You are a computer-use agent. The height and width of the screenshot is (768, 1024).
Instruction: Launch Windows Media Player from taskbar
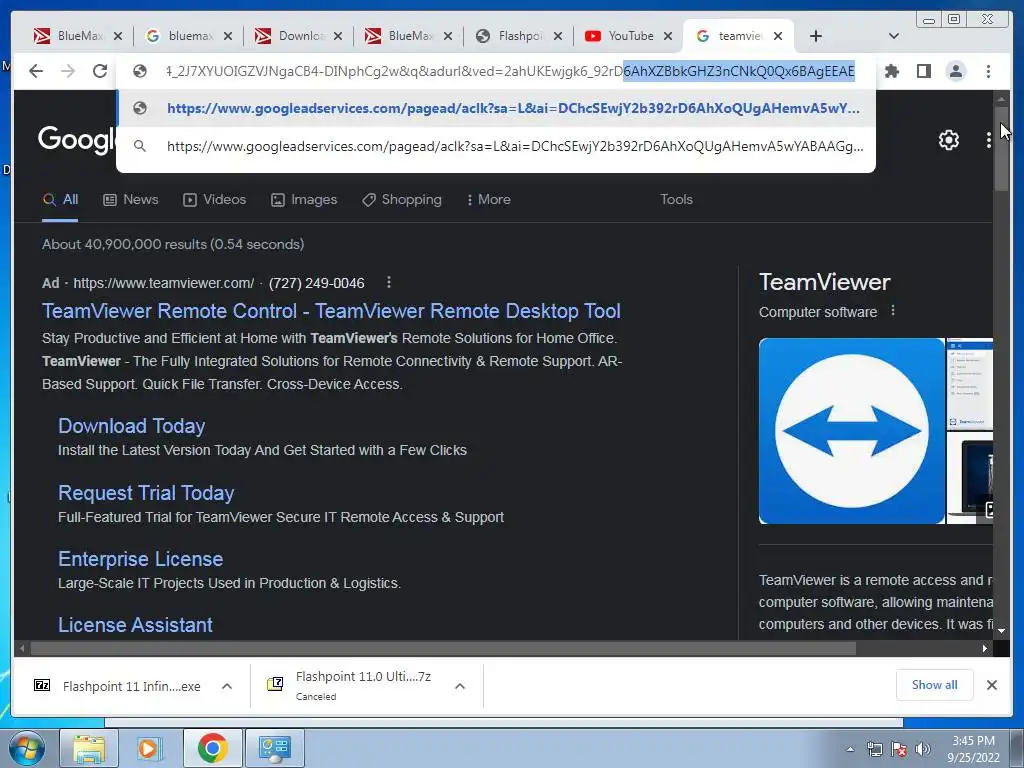[x=150, y=748]
